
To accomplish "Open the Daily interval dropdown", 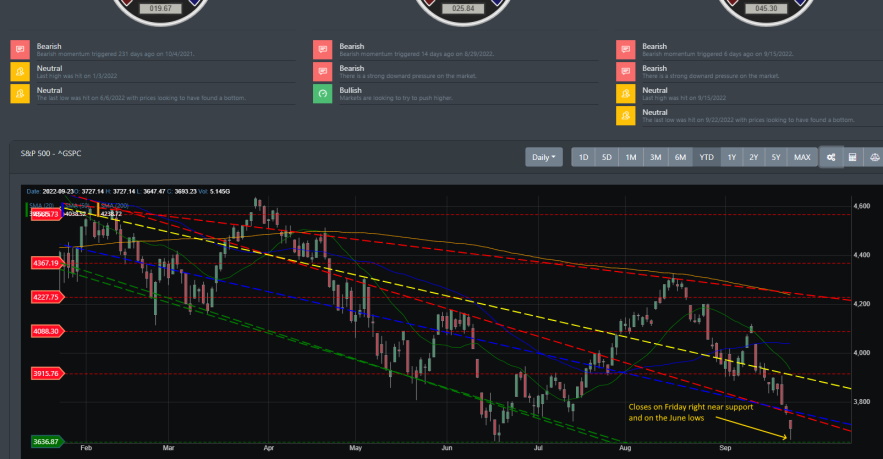I will pos(543,157).
